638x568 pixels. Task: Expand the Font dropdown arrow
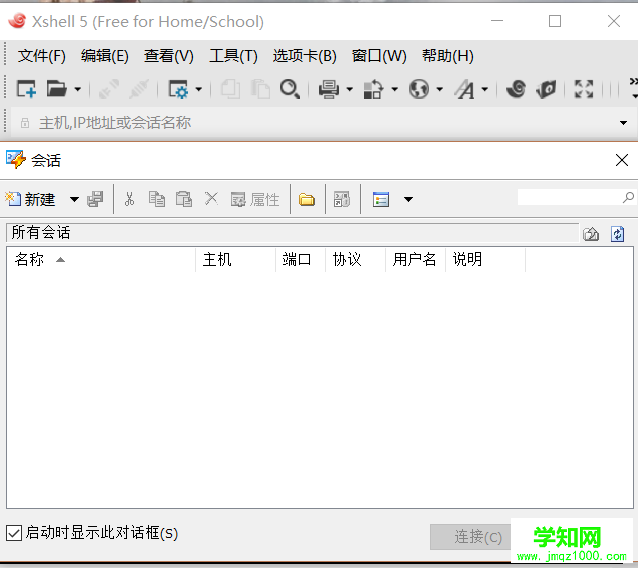[x=485, y=89]
